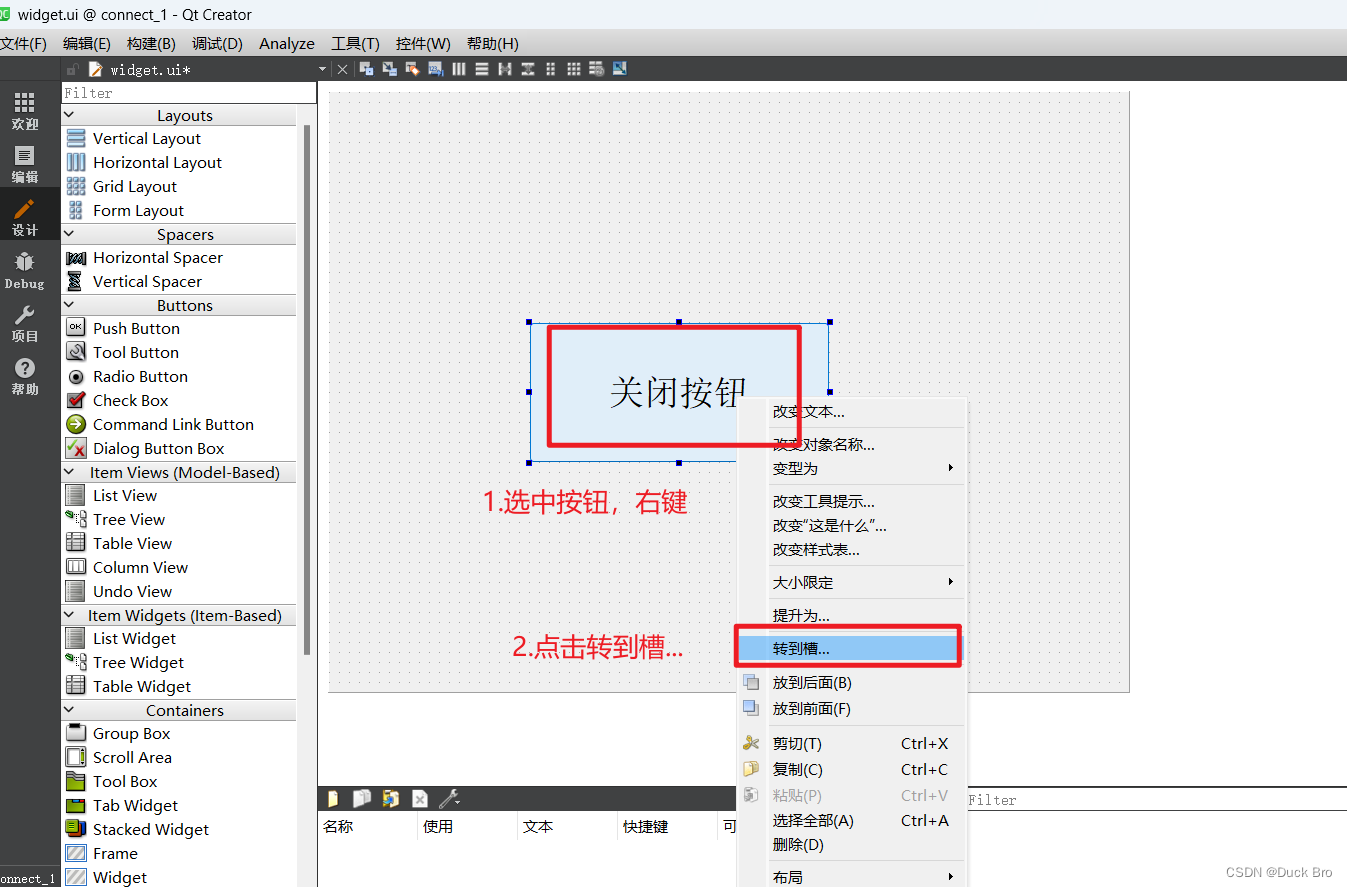Apply Lay Out Vertically in Splitter

528,69
